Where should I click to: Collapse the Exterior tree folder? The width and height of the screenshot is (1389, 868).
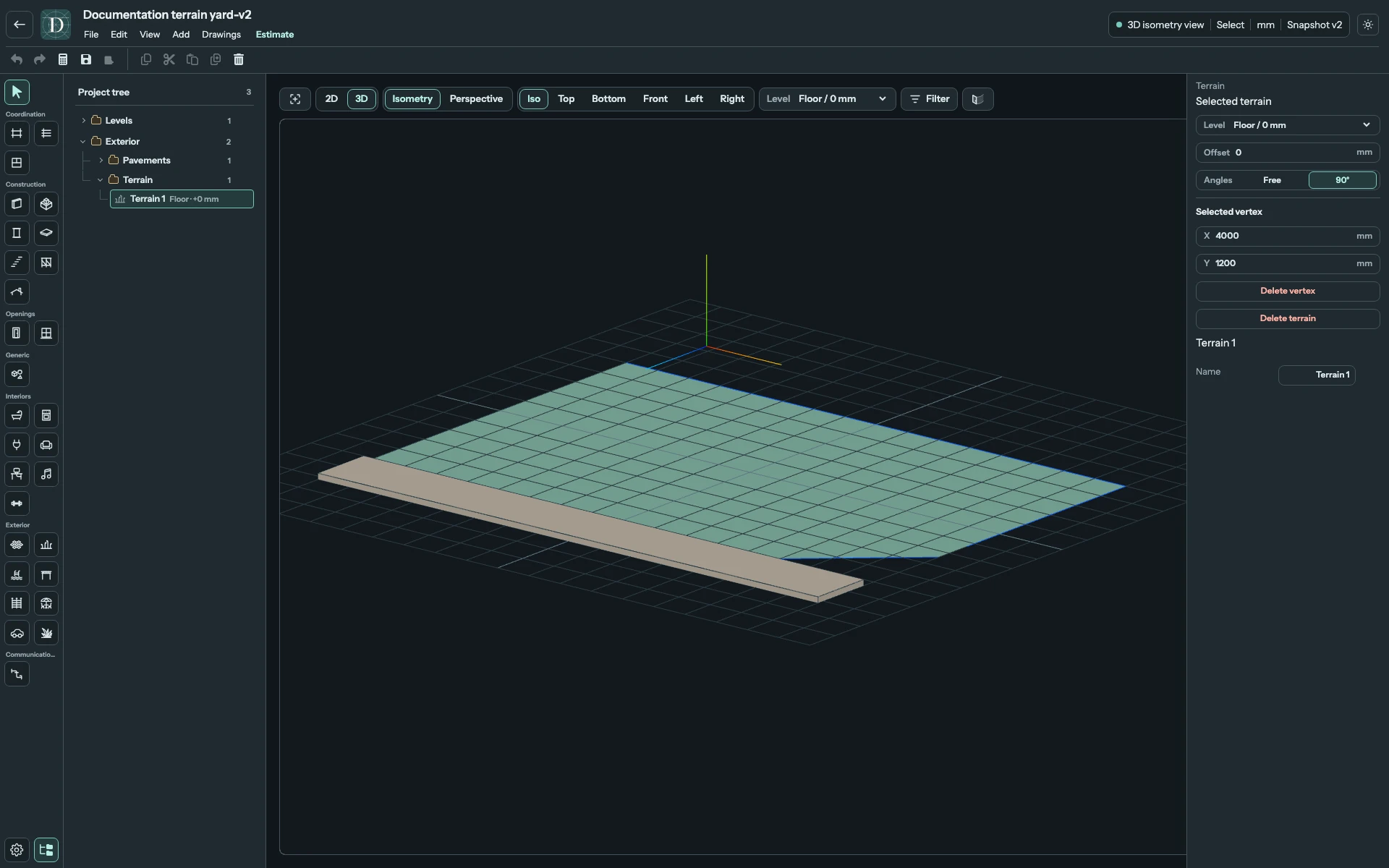click(84, 142)
